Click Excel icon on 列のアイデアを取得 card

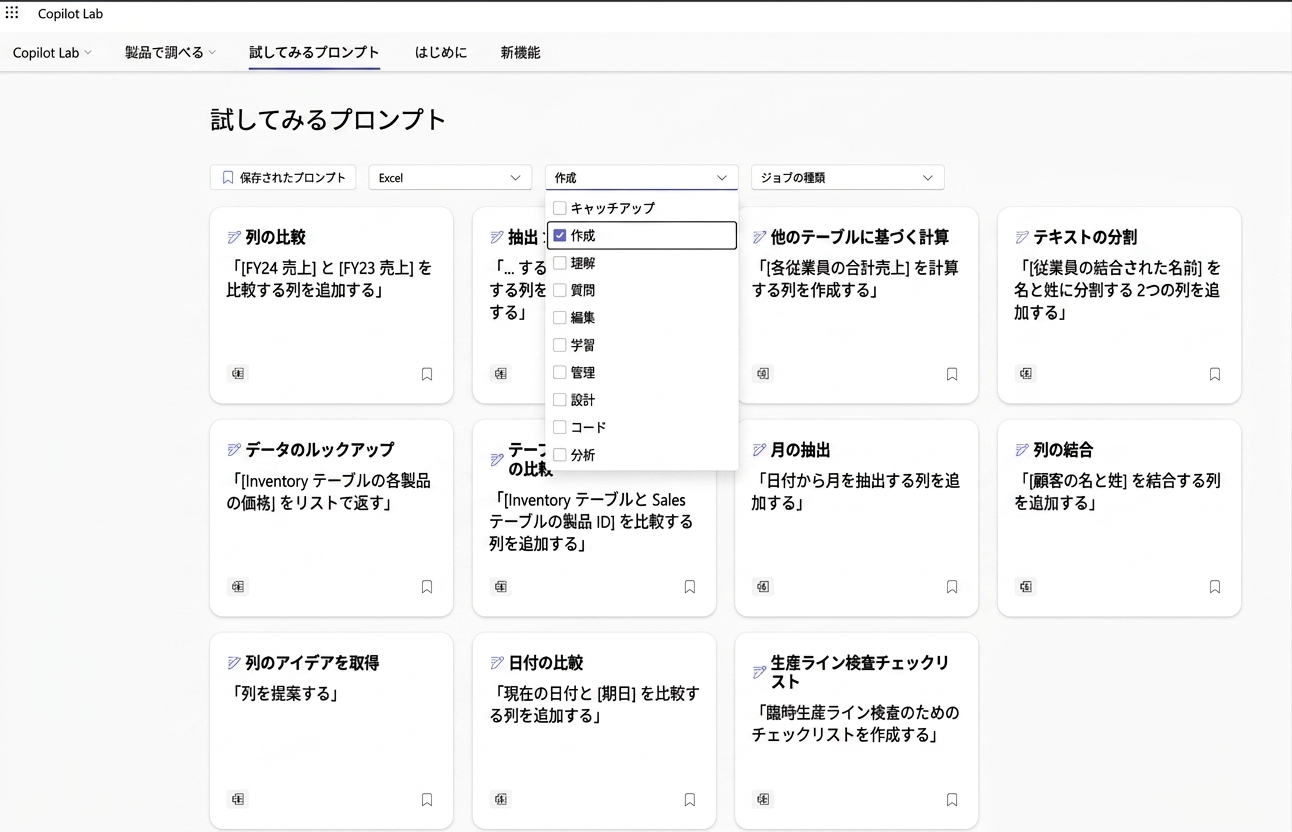pos(238,799)
